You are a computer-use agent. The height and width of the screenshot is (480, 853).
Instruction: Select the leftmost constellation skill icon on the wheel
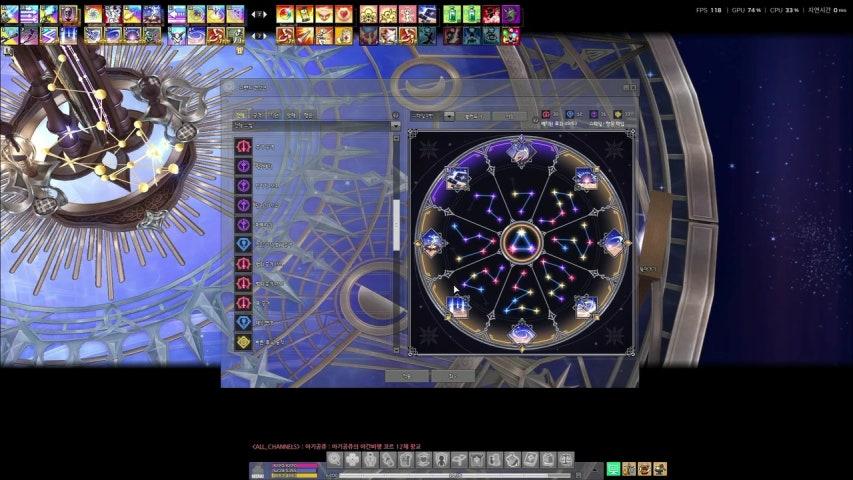click(432, 243)
